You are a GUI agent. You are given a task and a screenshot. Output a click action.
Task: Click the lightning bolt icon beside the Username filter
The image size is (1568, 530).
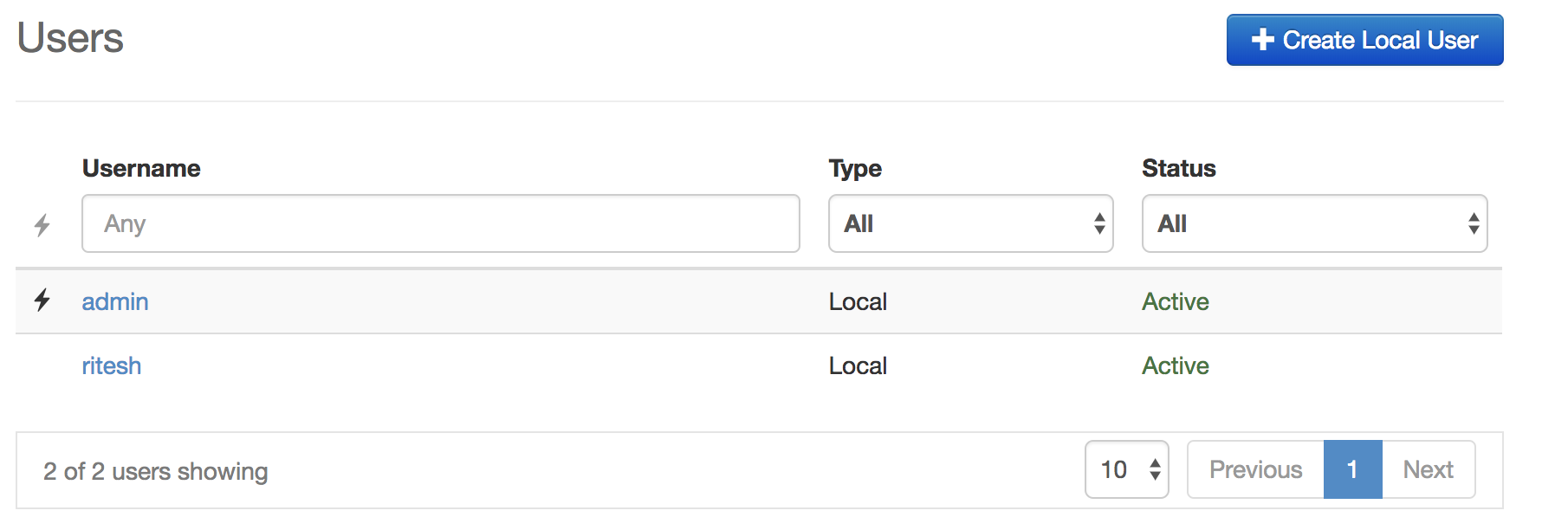(x=42, y=225)
